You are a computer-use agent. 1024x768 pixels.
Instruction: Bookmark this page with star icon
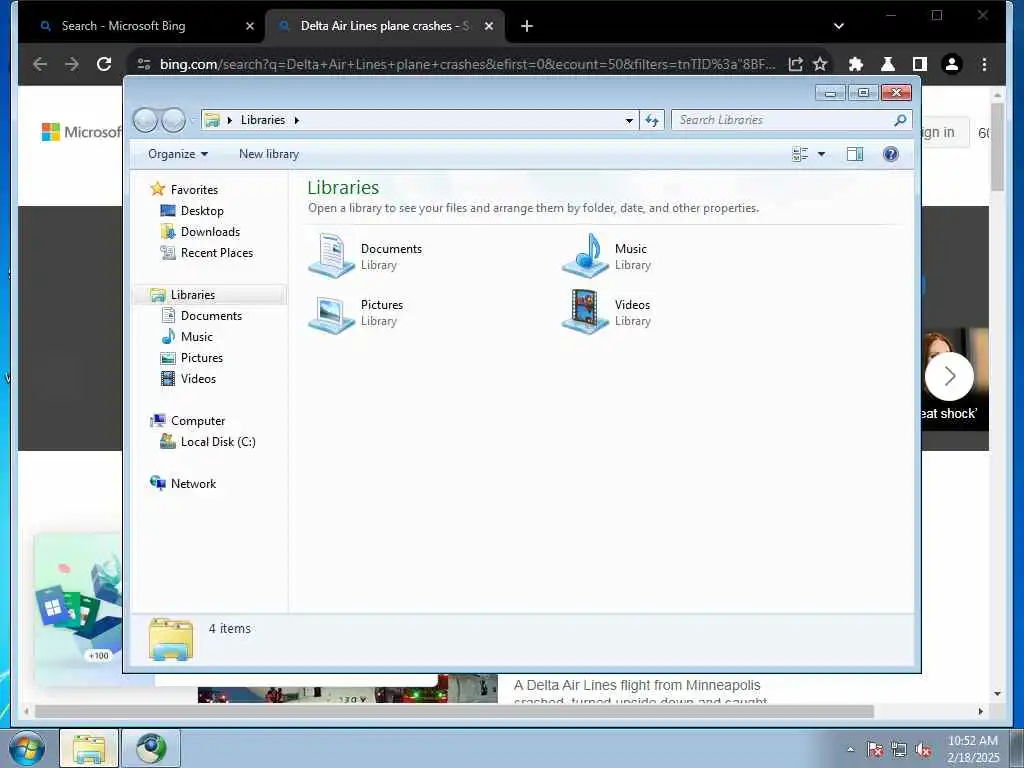(820, 64)
